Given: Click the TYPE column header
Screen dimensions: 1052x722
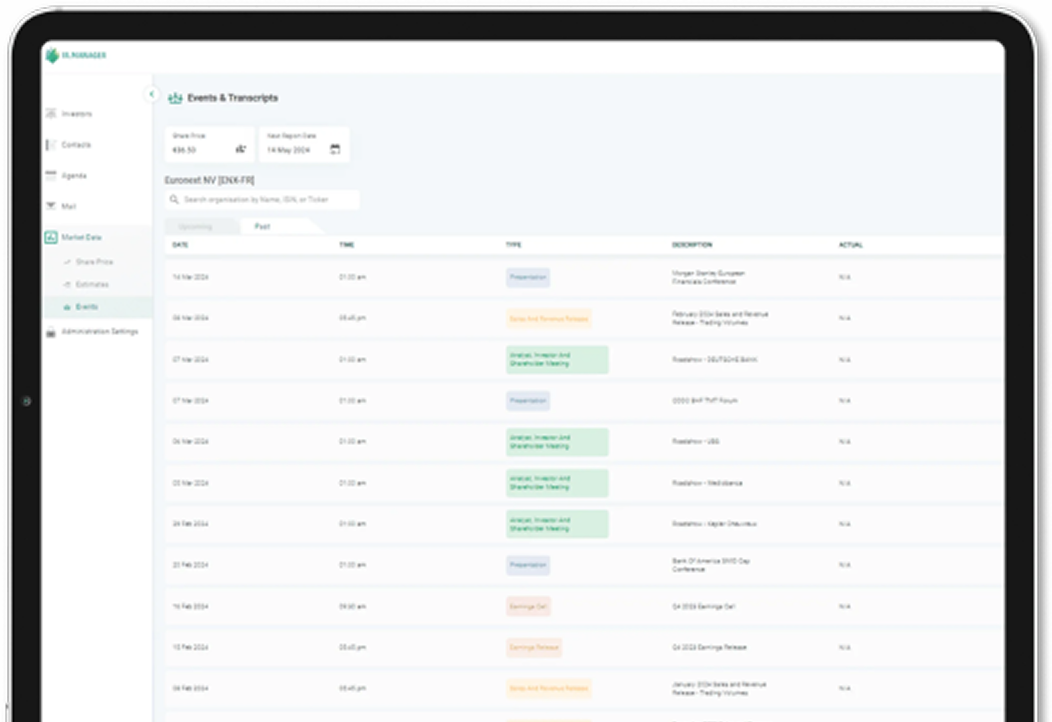Looking at the screenshot, I should (513, 245).
